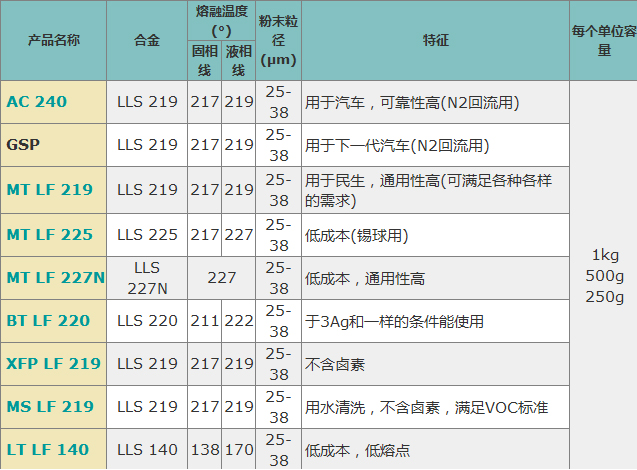Select the 粉末粒径 column header
Viewport: 637px width, 470px height.
(x=277, y=40)
